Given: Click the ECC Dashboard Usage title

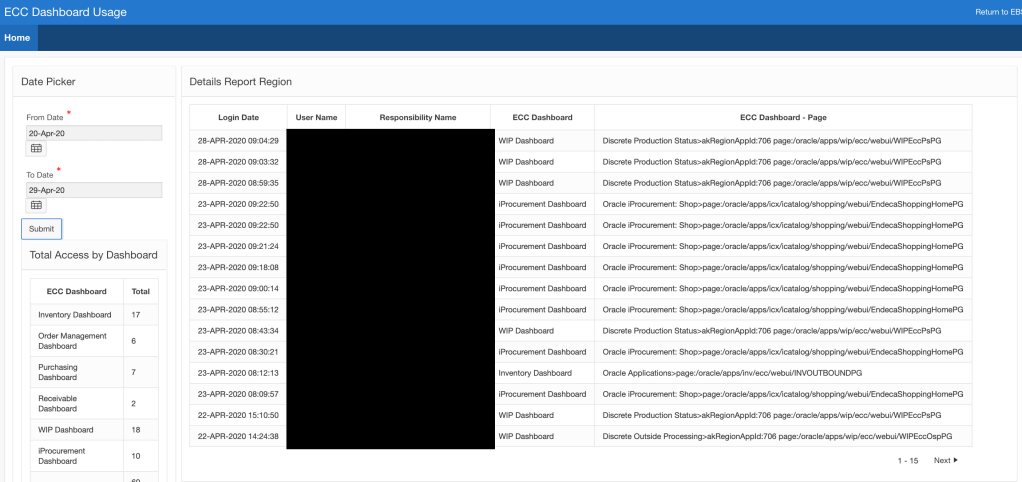Looking at the screenshot, I should [66, 12].
